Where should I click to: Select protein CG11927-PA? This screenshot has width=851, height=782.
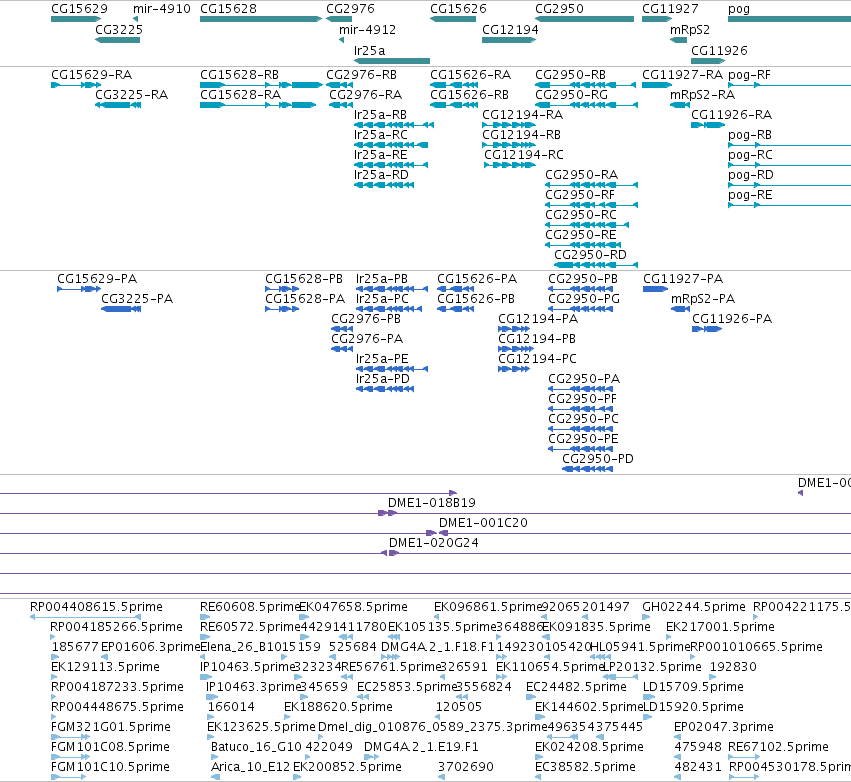click(655, 289)
